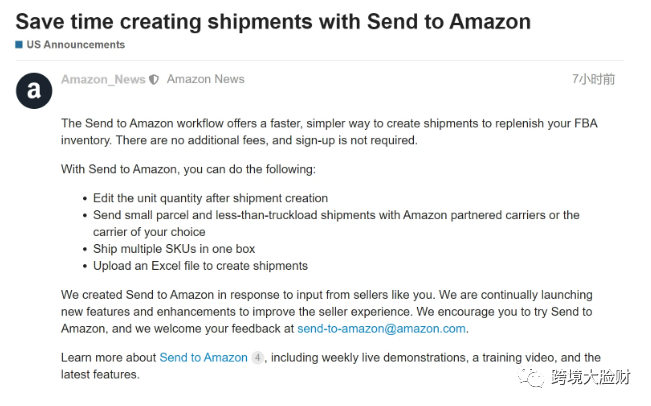Click the small parcel shipments bullet text
651x406 pixels.
(336, 223)
